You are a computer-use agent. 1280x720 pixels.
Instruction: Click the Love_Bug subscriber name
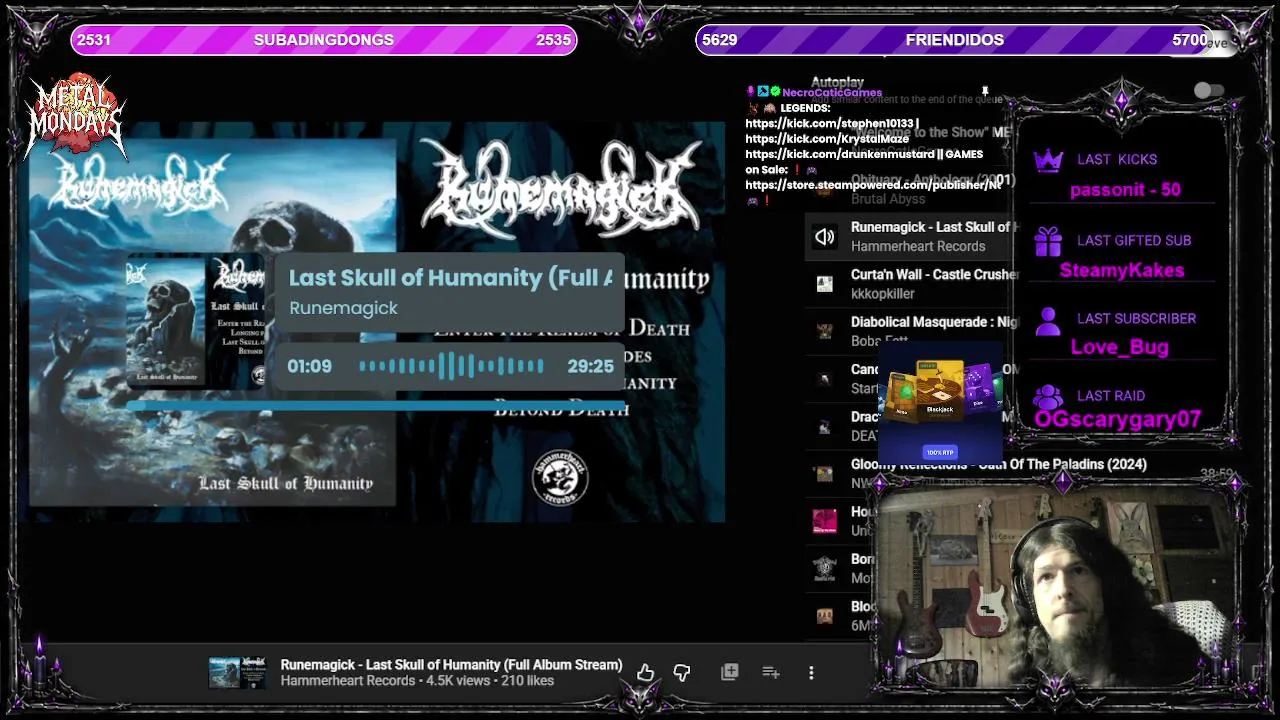(x=1120, y=347)
